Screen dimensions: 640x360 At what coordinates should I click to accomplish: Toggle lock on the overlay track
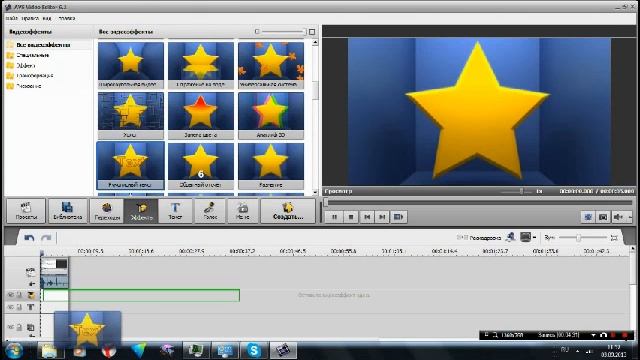click(x=19, y=327)
